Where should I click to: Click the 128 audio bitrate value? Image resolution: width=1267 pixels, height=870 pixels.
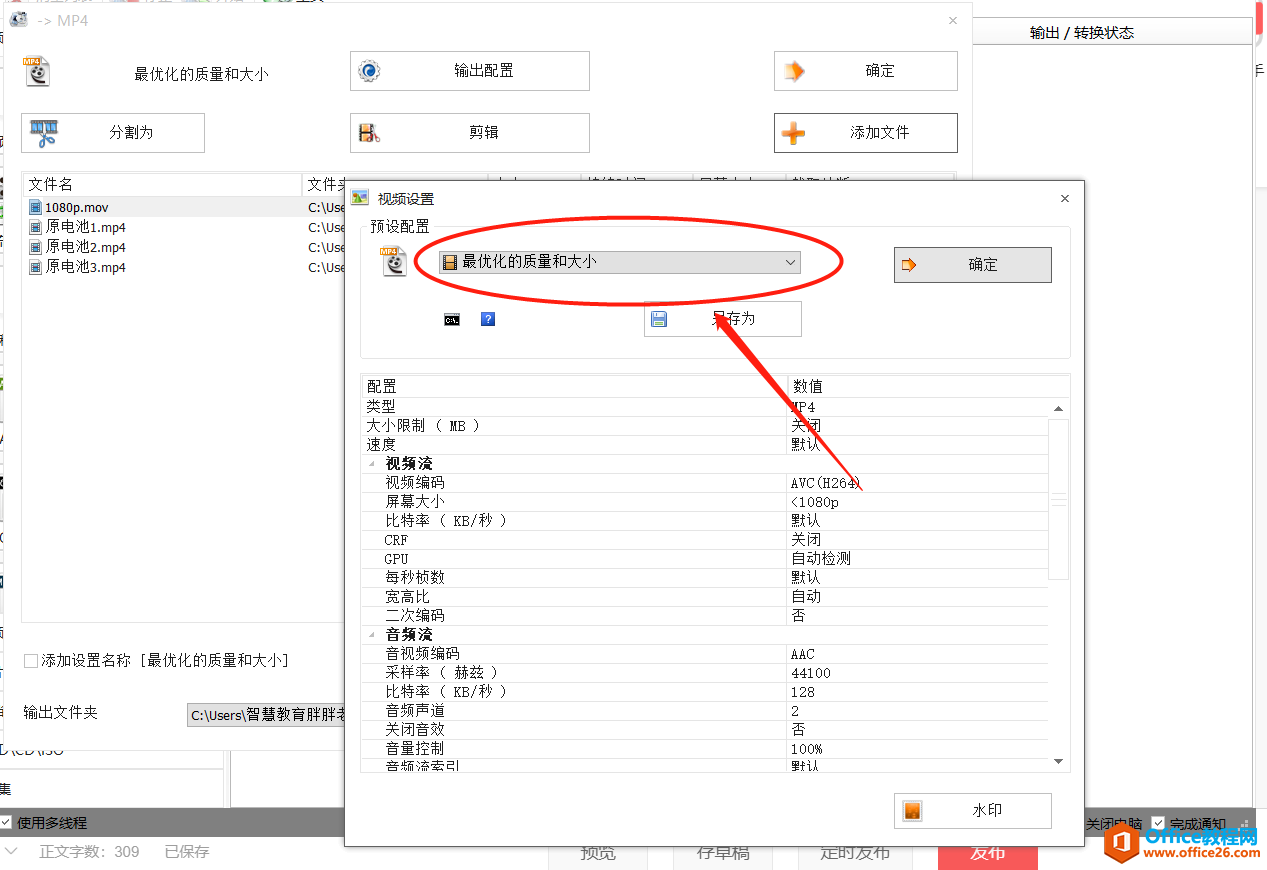click(x=803, y=692)
